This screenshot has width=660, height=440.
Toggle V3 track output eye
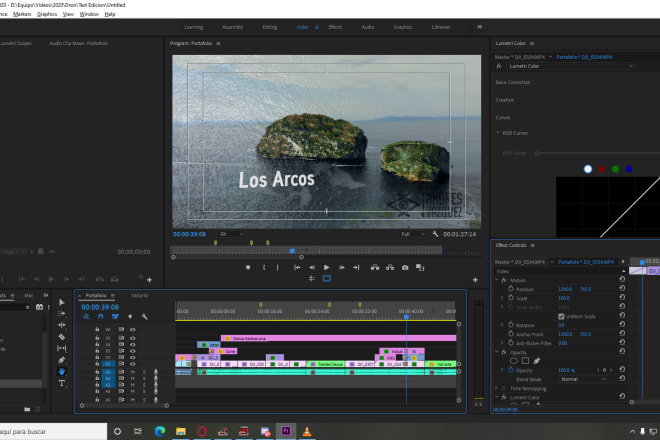tap(133, 351)
